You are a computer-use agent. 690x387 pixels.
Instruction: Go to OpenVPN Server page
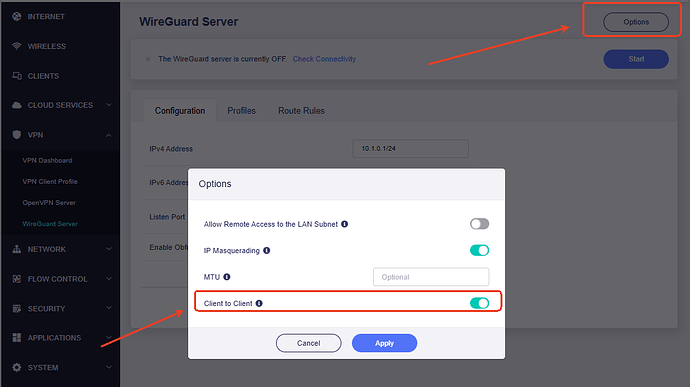point(49,203)
